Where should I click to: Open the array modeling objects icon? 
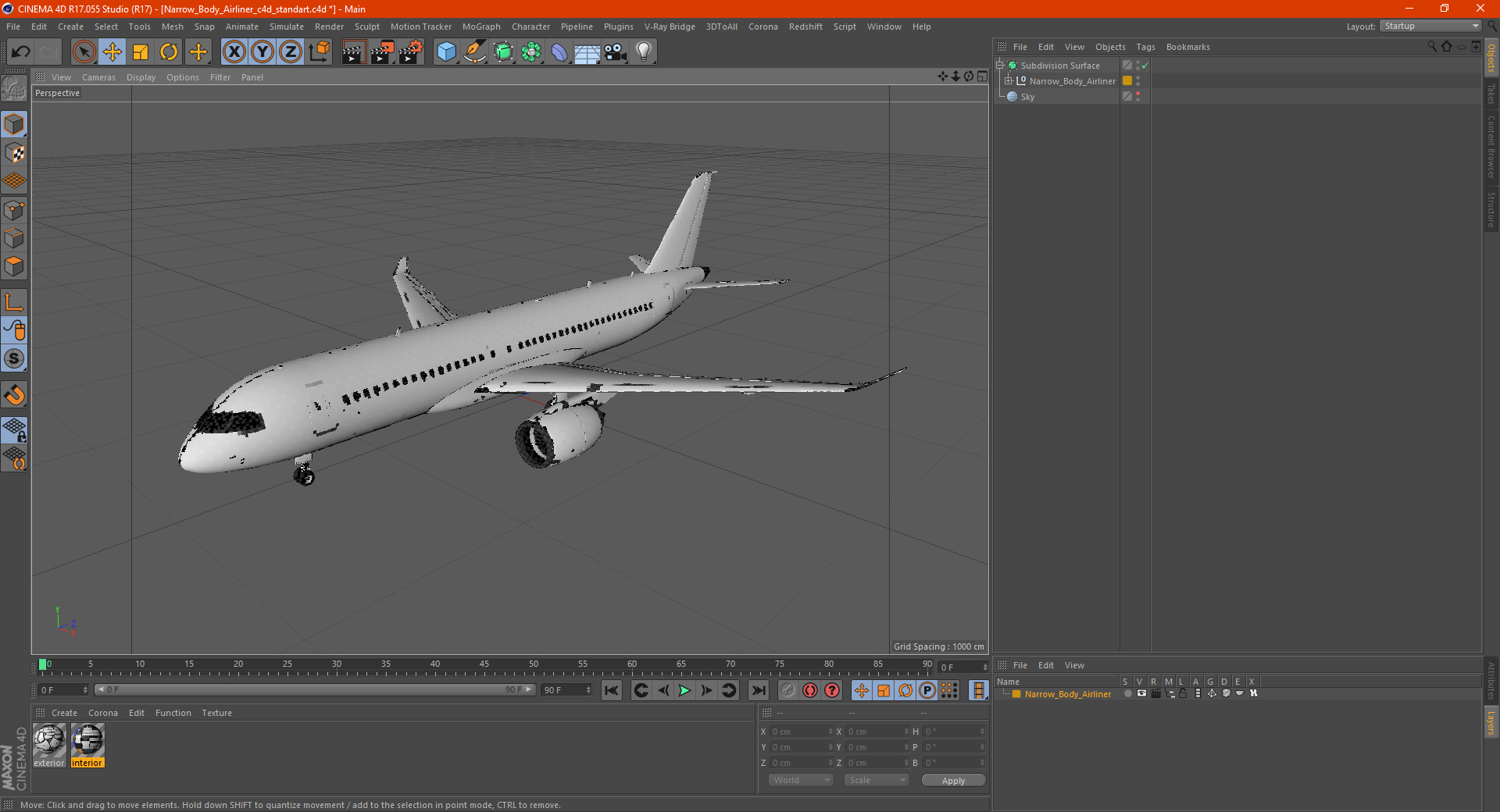pyautogui.click(x=531, y=52)
